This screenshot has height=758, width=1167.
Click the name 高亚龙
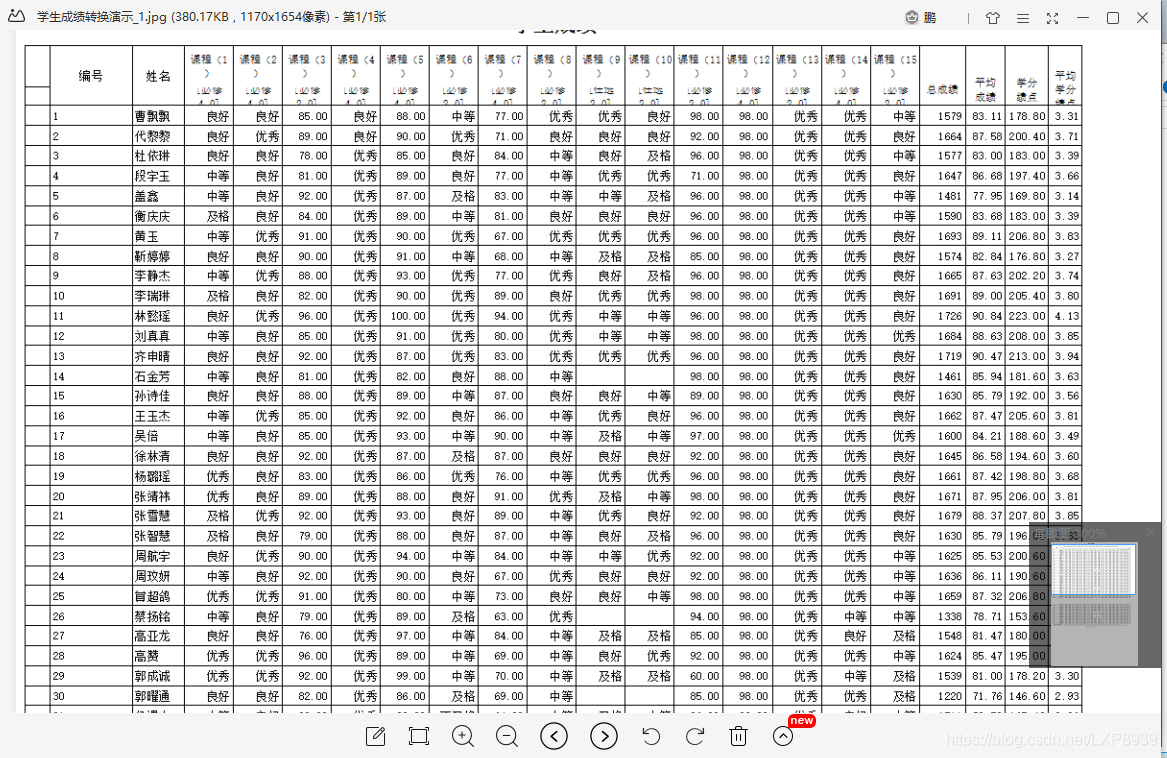[x=153, y=636]
